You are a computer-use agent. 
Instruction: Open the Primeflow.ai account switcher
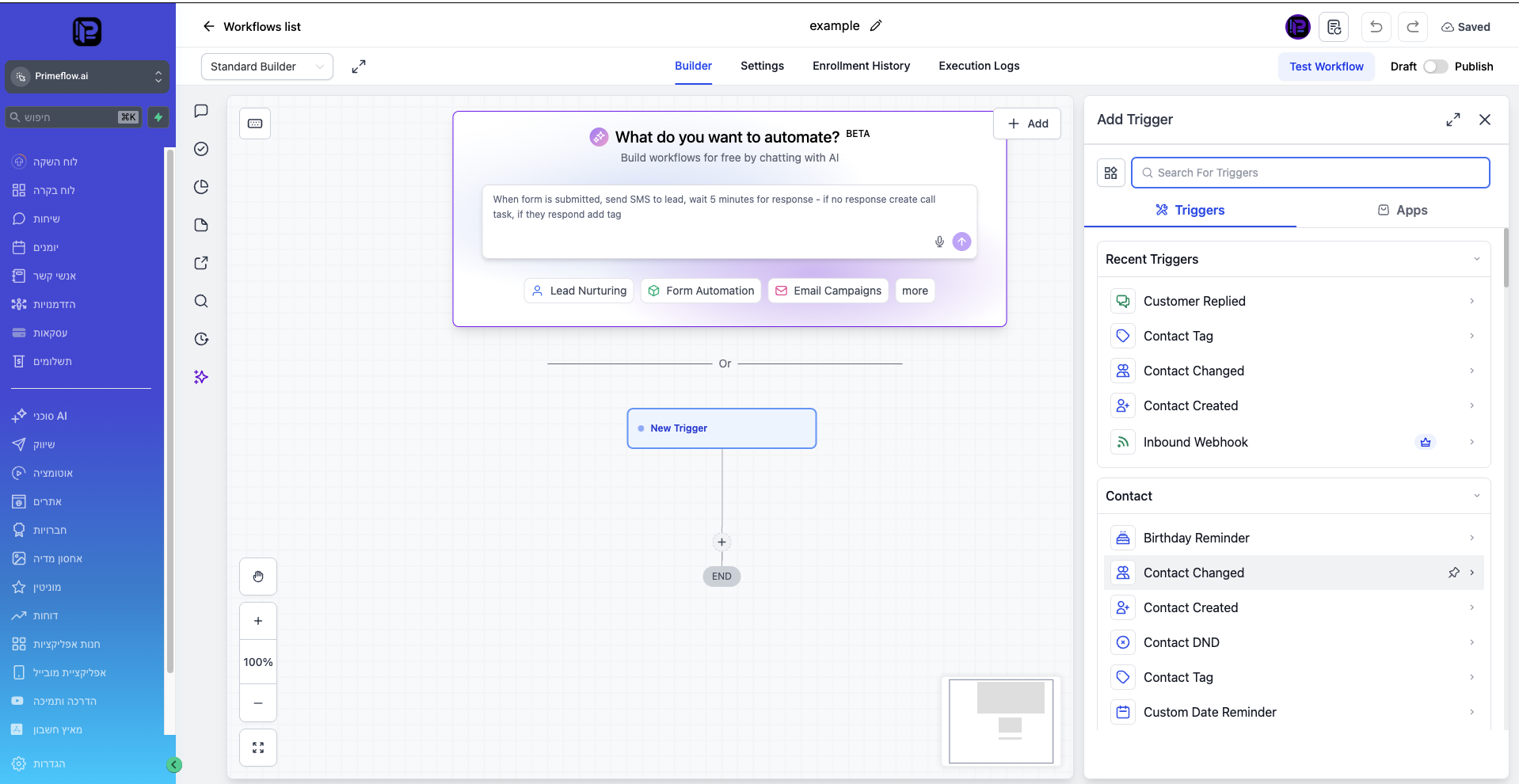87,76
